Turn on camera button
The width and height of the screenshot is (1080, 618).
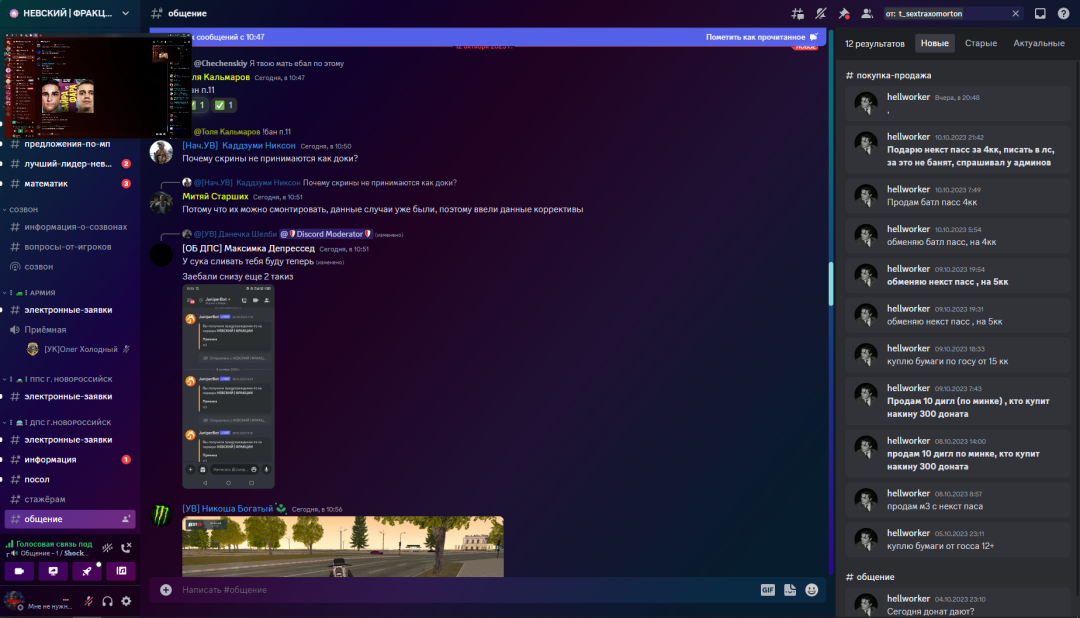click(19, 571)
